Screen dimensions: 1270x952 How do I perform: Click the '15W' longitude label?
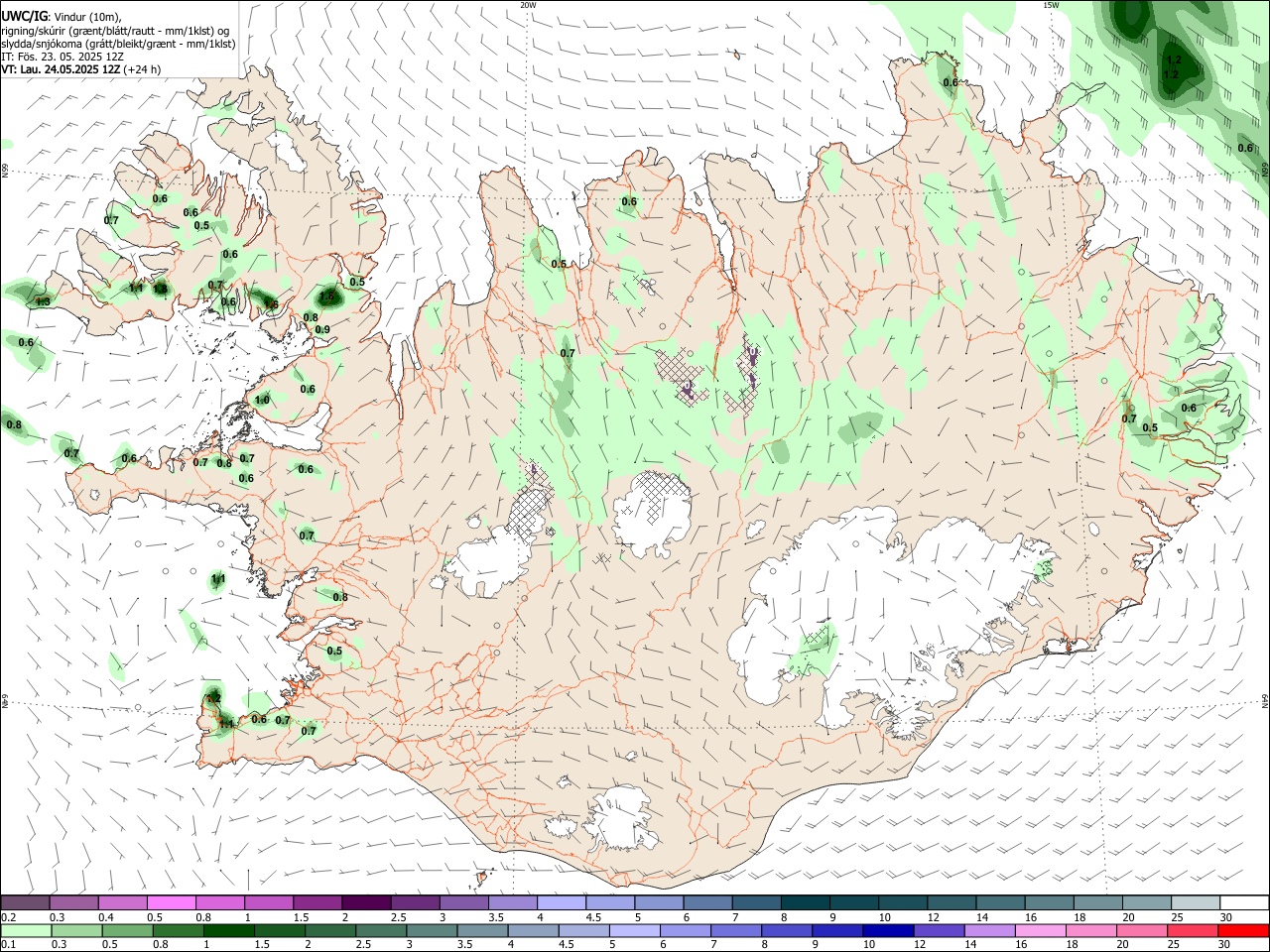tap(1052, 5)
